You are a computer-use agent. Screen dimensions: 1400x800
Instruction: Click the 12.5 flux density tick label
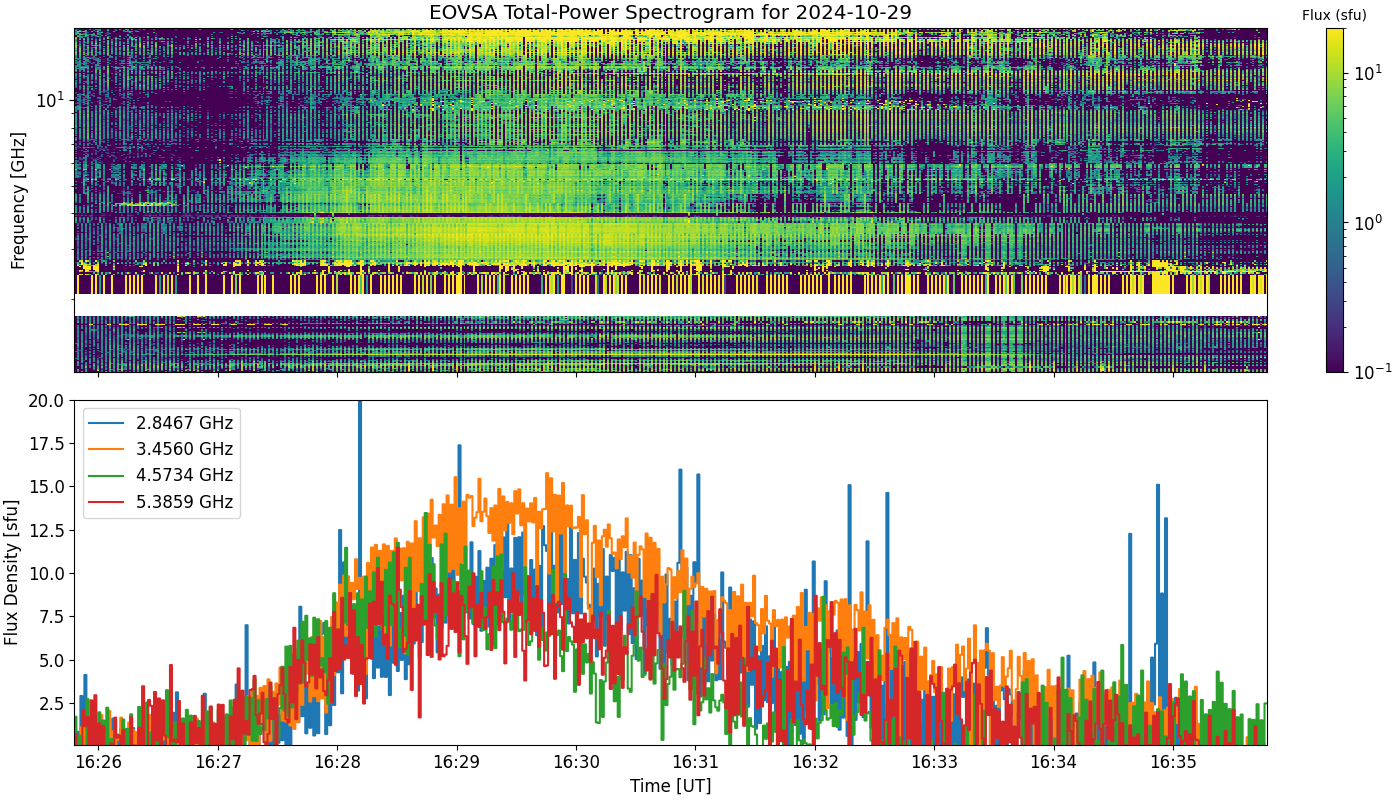[x=49, y=531]
